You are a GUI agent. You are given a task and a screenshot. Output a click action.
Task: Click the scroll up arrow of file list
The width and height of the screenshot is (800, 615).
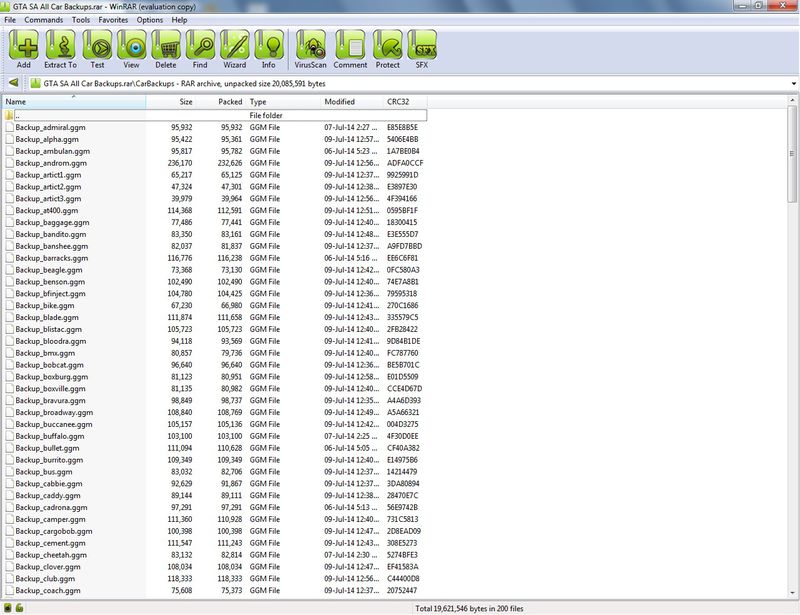pos(792,100)
